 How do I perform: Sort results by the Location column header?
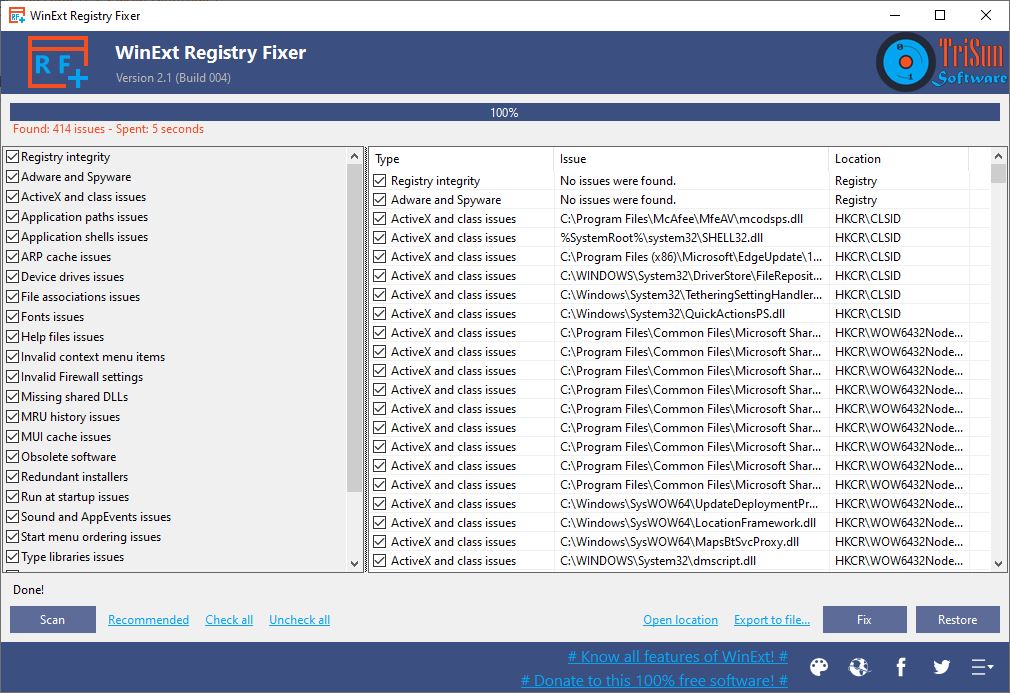point(898,158)
